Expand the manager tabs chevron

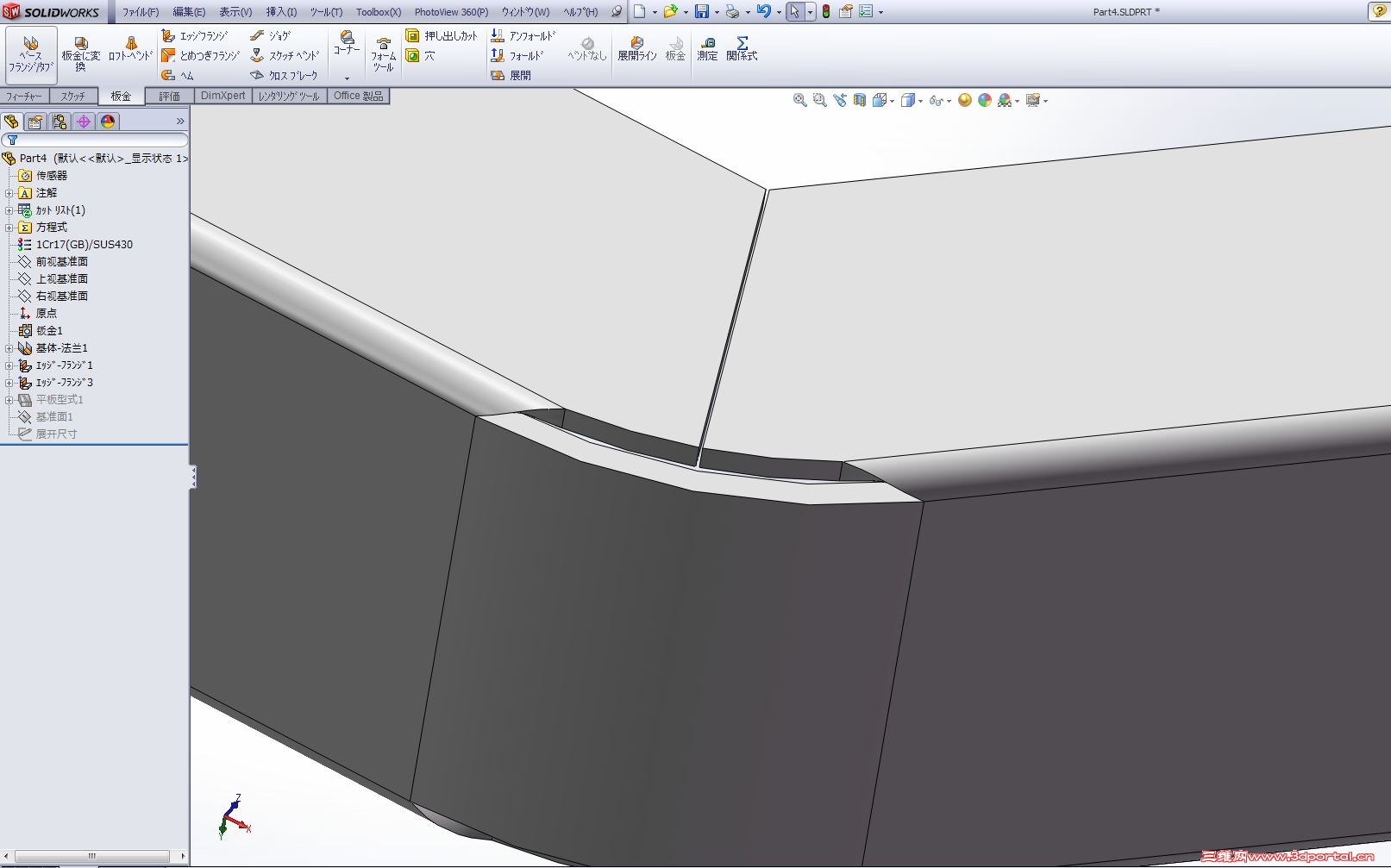[180, 122]
